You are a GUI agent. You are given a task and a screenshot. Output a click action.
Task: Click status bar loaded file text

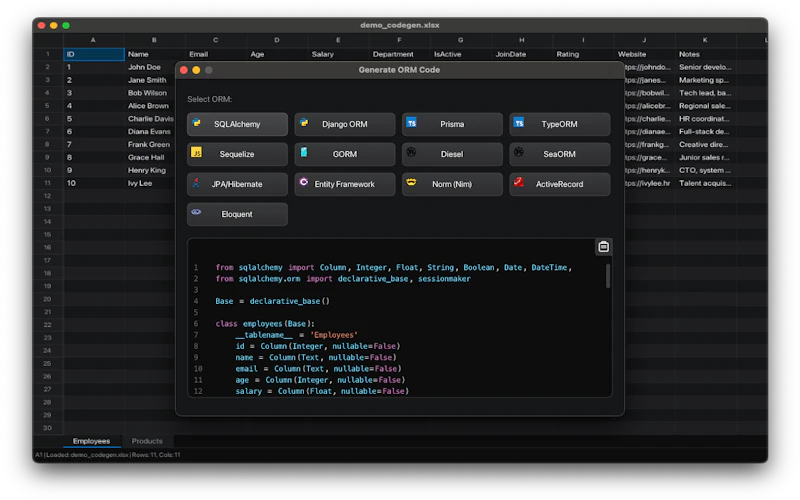click(108, 455)
